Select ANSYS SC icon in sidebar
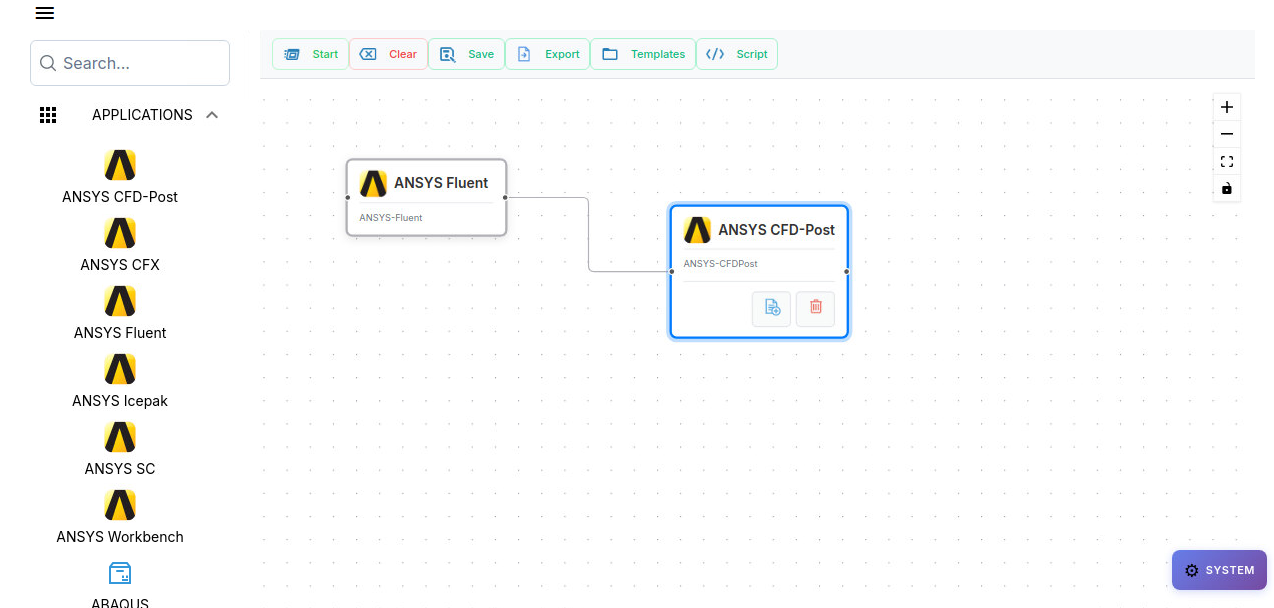This screenshot has height=608, width=1274. click(120, 437)
